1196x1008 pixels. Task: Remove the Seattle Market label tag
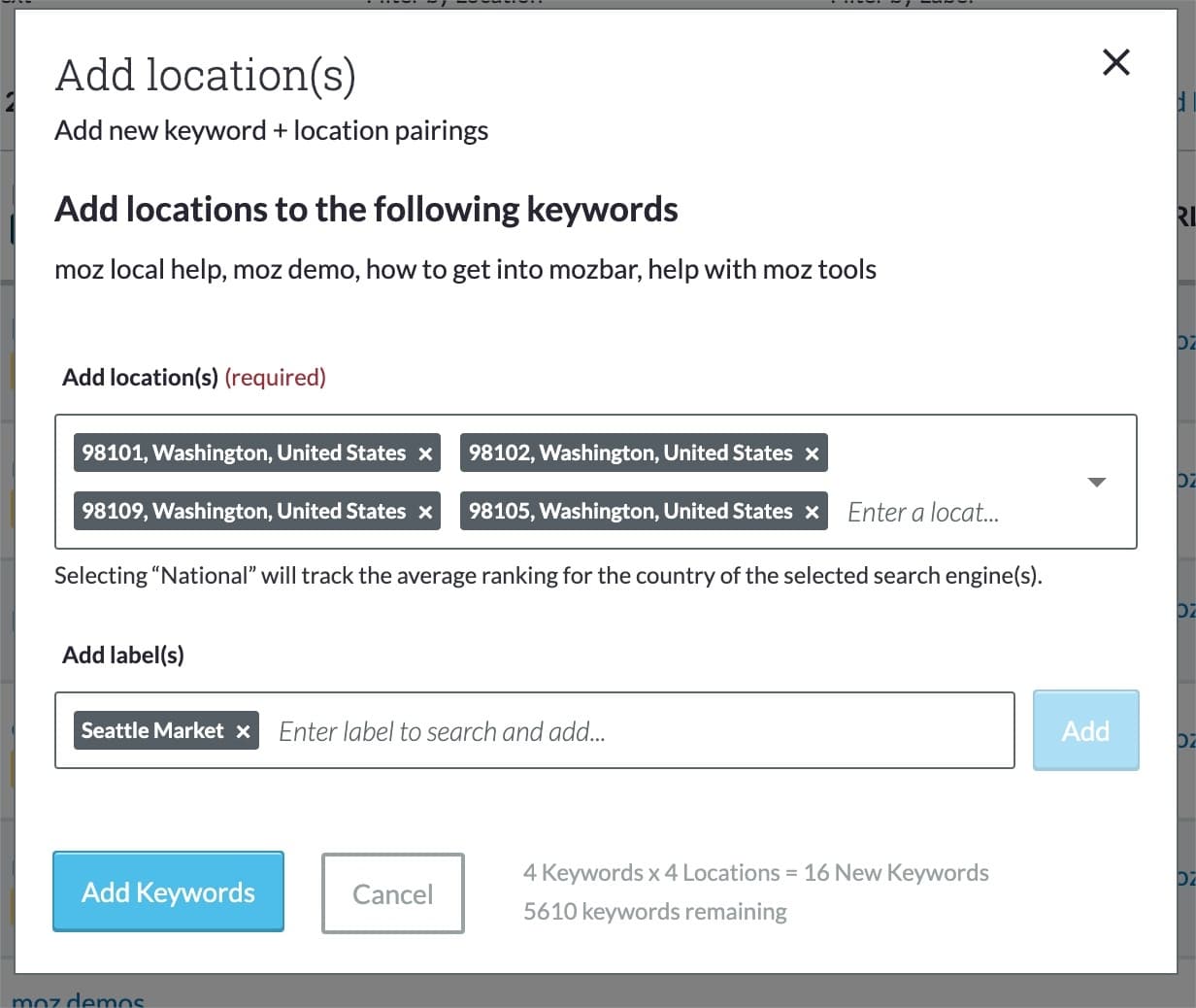pyautogui.click(x=243, y=730)
